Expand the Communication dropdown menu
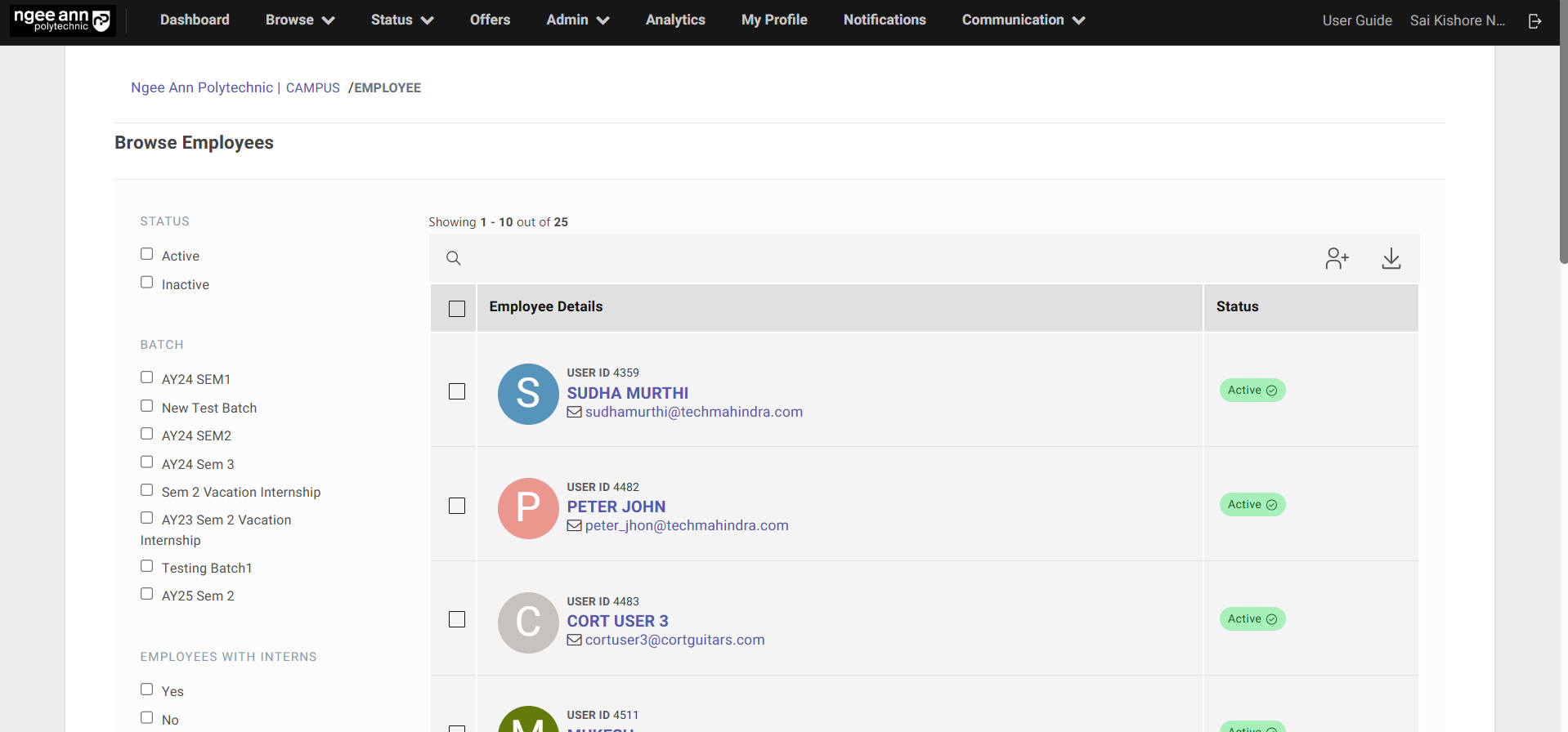 [x=1023, y=20]
